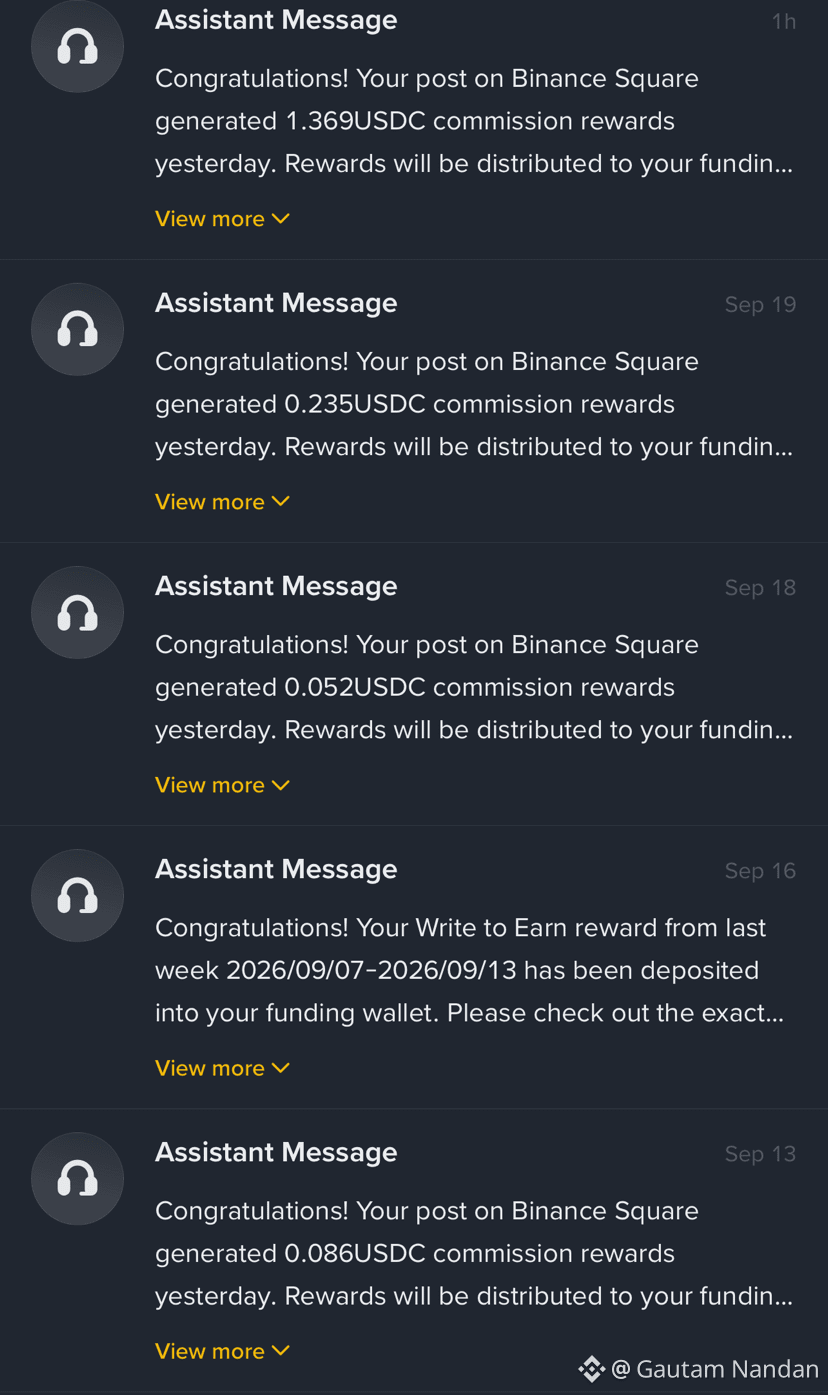Screen dimensions: 828x1395
Task: Open the Write to Earn reward message text
Action: tap(470, 970)
